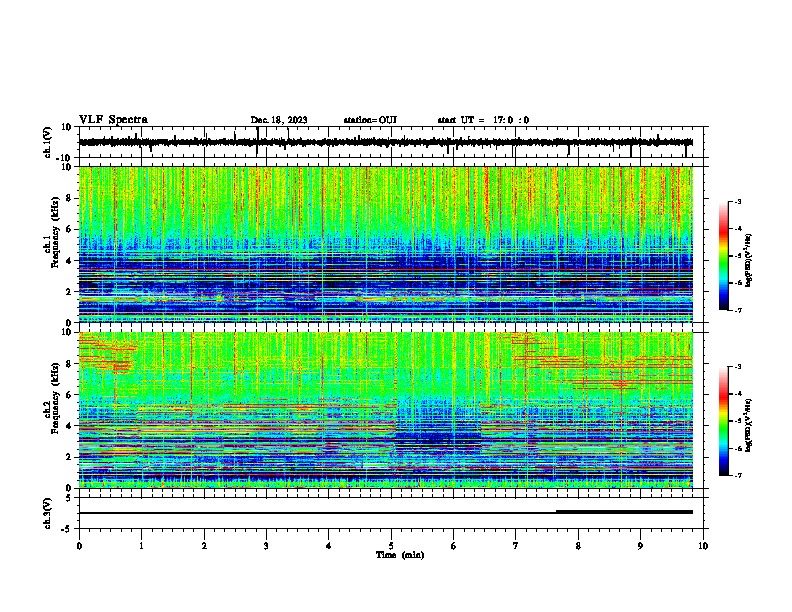Click the "-3" label on ch.1 color bar
Image resolution: width=792 pixels, height=612 pixels.
(x=737, y=202)
